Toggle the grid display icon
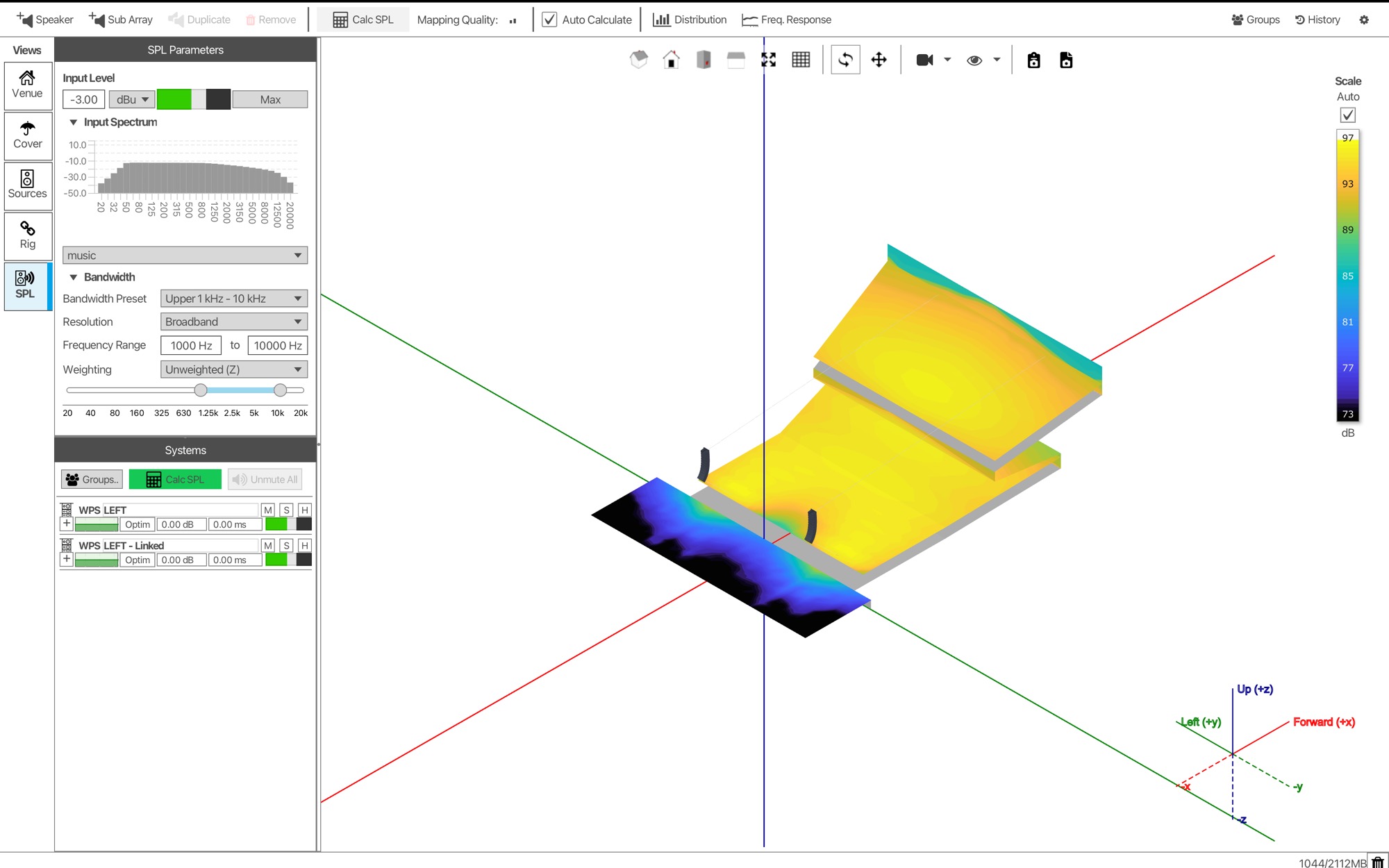Image resolution: width=1389 pixels, height=868 pixels. (801, 60)
